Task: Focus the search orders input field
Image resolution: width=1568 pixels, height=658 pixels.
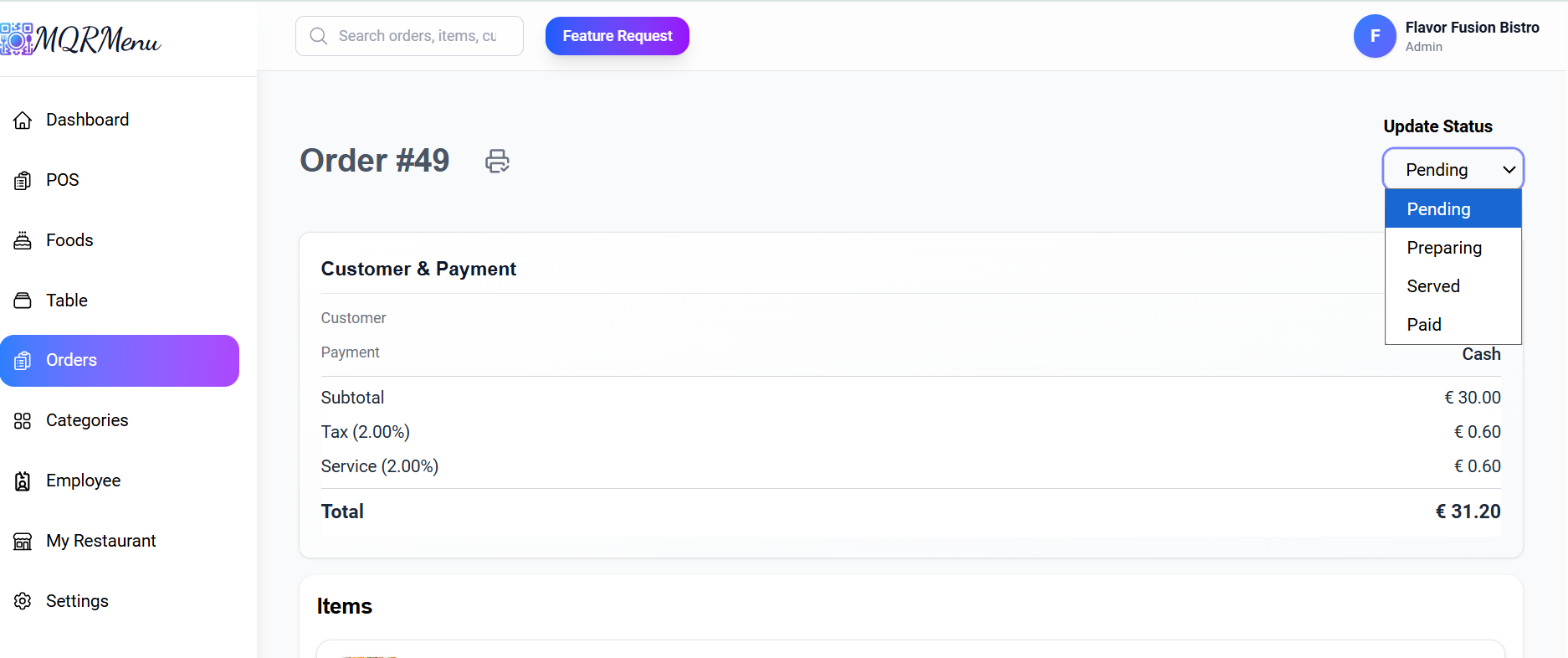Action: click(417, 36)
